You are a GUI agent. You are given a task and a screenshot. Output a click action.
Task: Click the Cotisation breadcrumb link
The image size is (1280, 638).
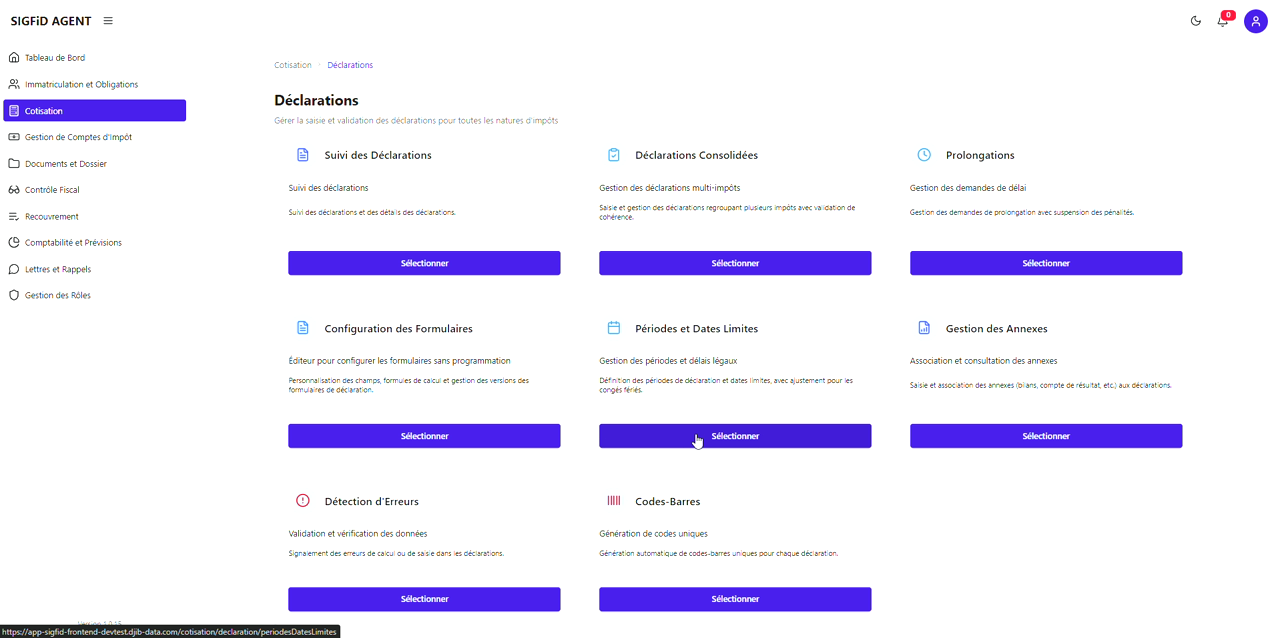pyautogui.click(x=293, y=65)
